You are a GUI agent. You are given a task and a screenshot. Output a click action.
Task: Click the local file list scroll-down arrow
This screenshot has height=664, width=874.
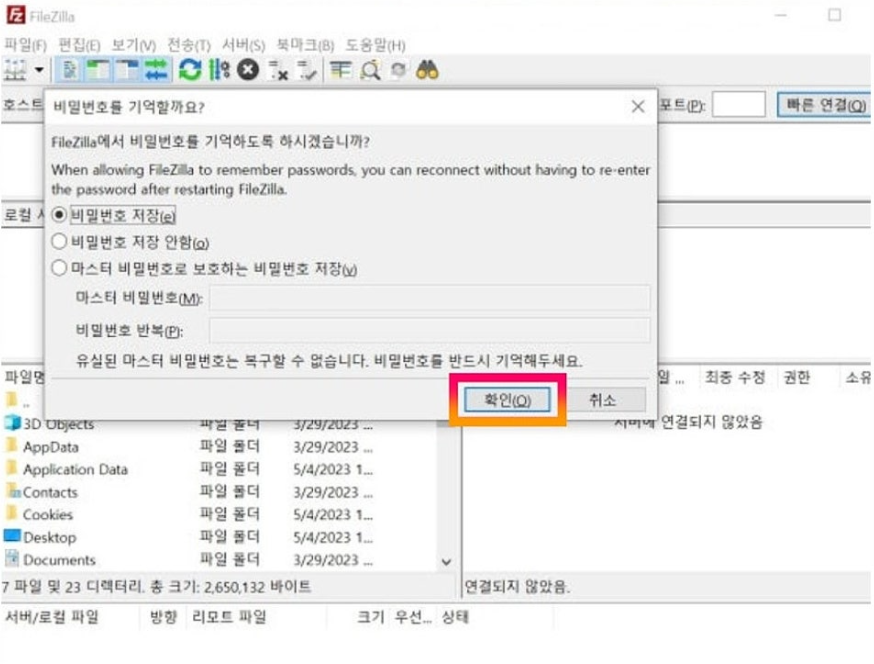coord(446,561)
